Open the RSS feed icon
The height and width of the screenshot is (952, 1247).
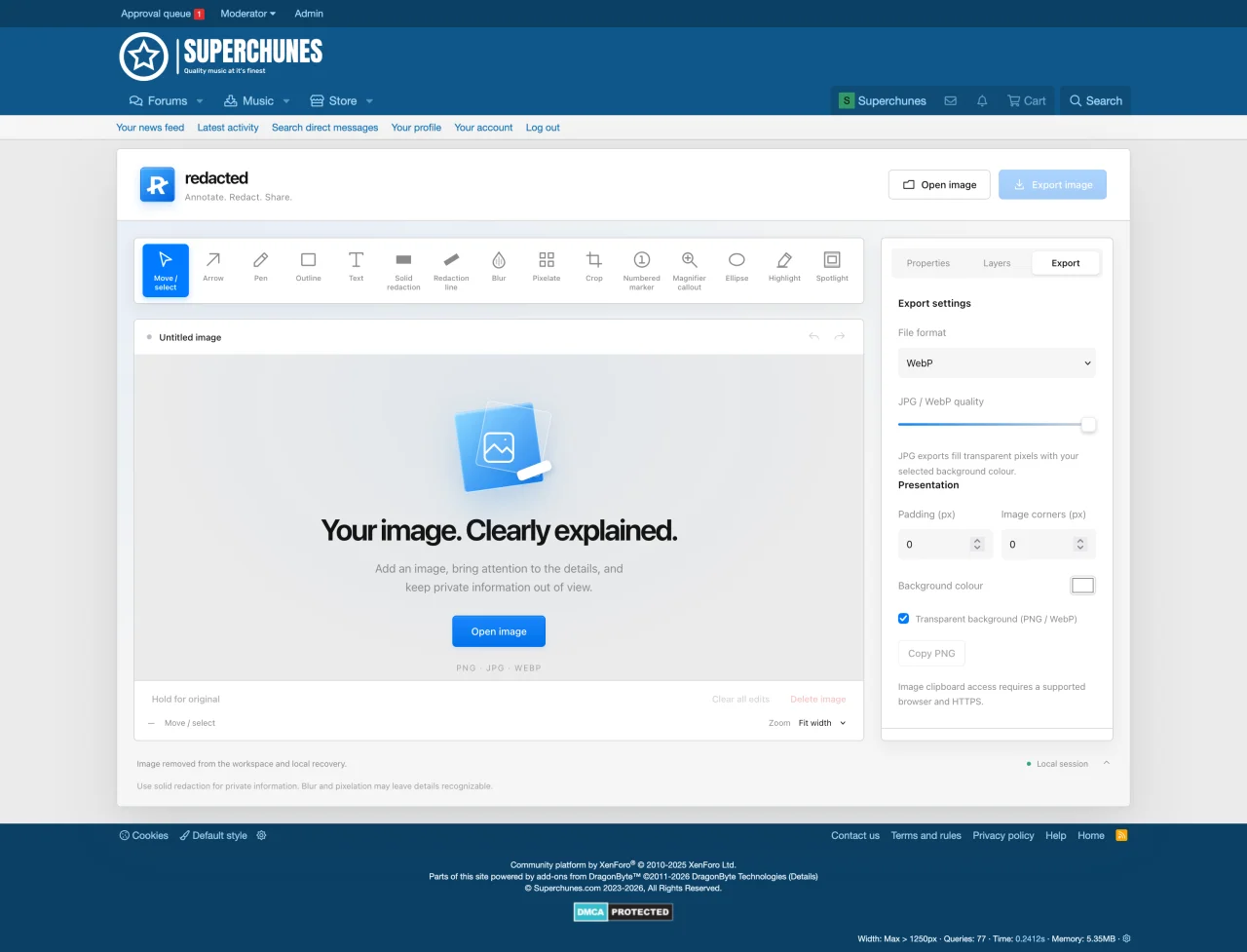coord(1121,835)
